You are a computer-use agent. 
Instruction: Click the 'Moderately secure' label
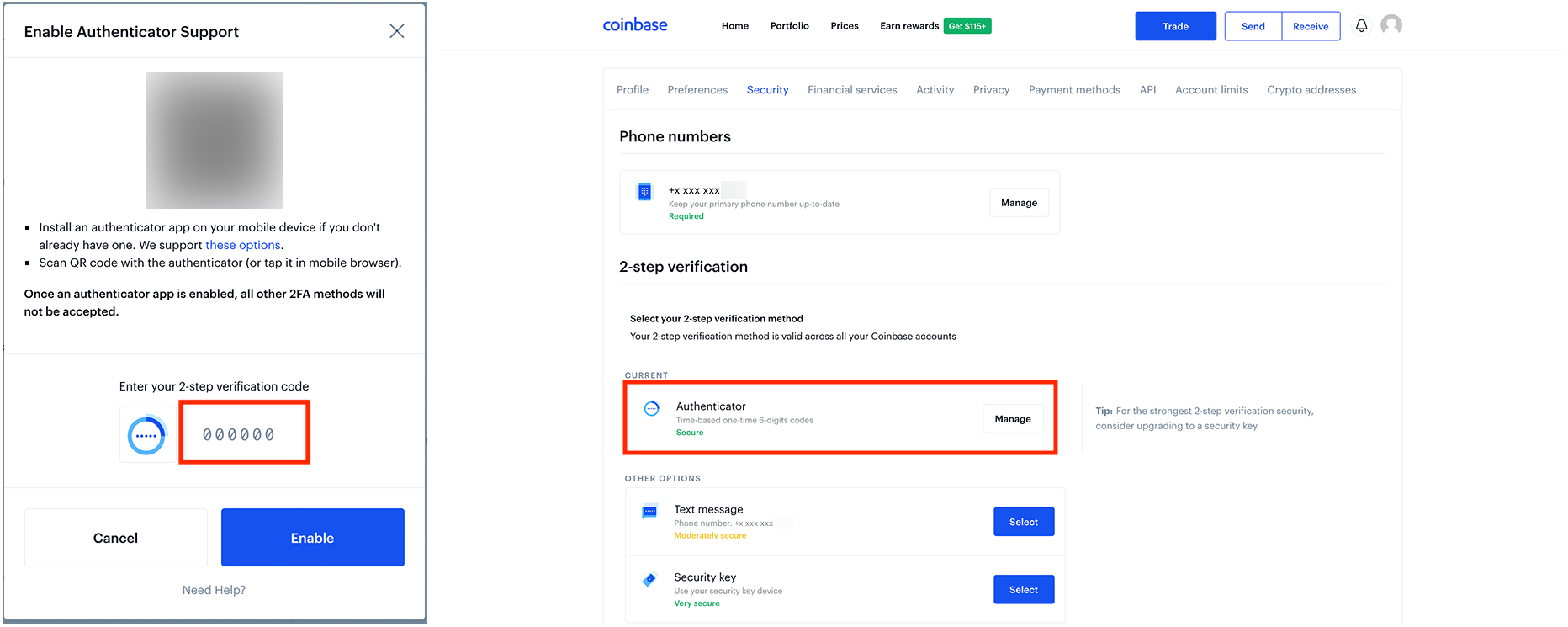pos(710,535)
